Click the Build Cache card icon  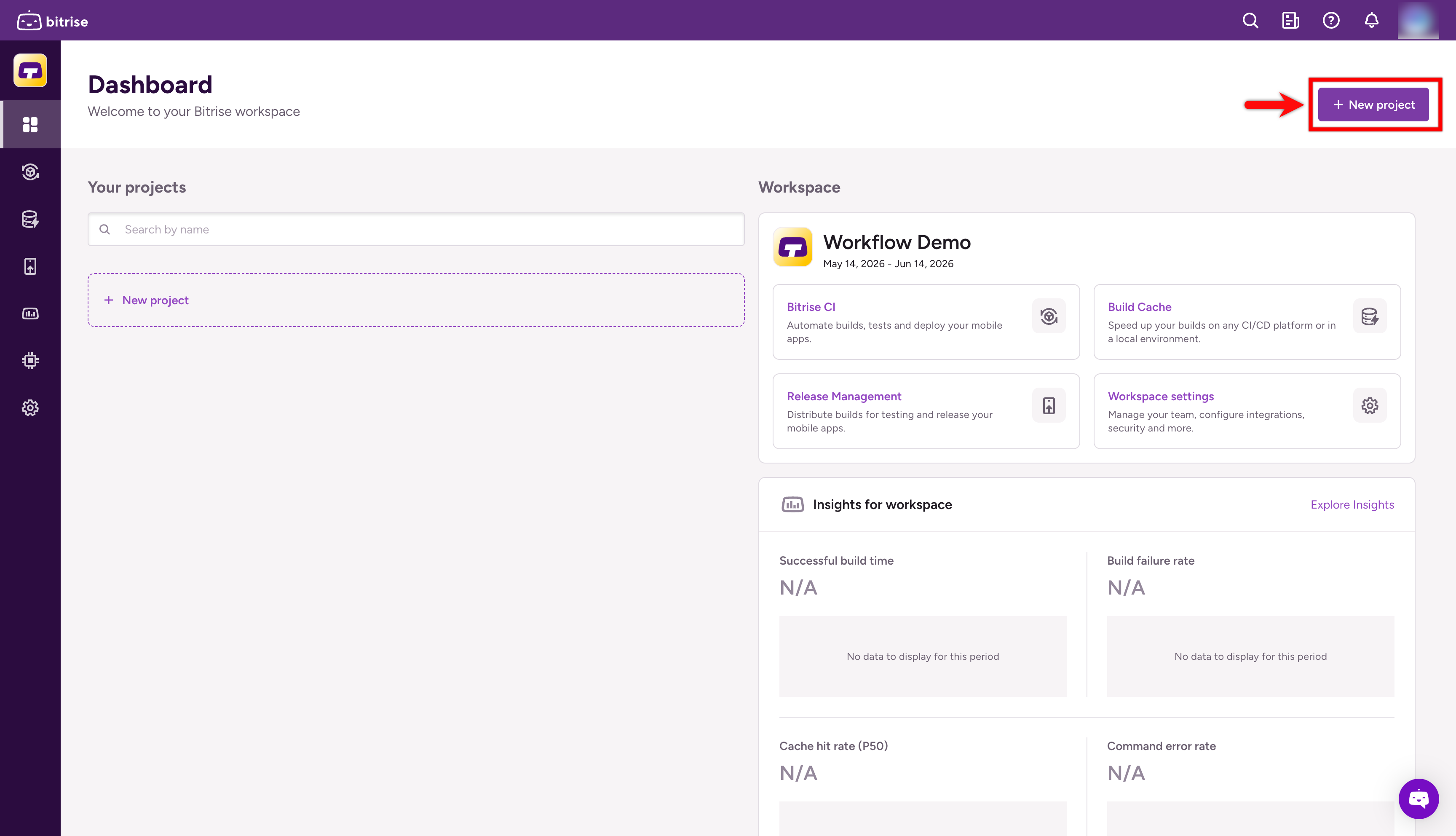tap(1369, 316)
